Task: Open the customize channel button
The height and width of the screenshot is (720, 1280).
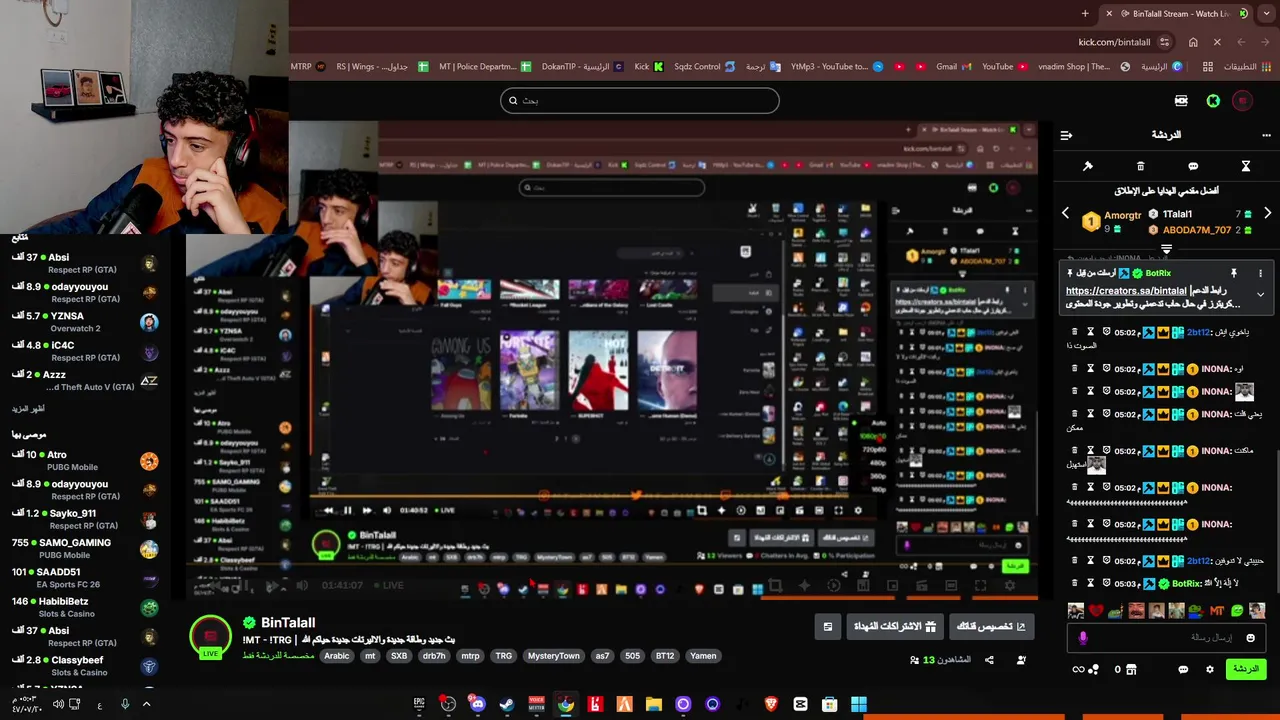Action: (991, 627)
